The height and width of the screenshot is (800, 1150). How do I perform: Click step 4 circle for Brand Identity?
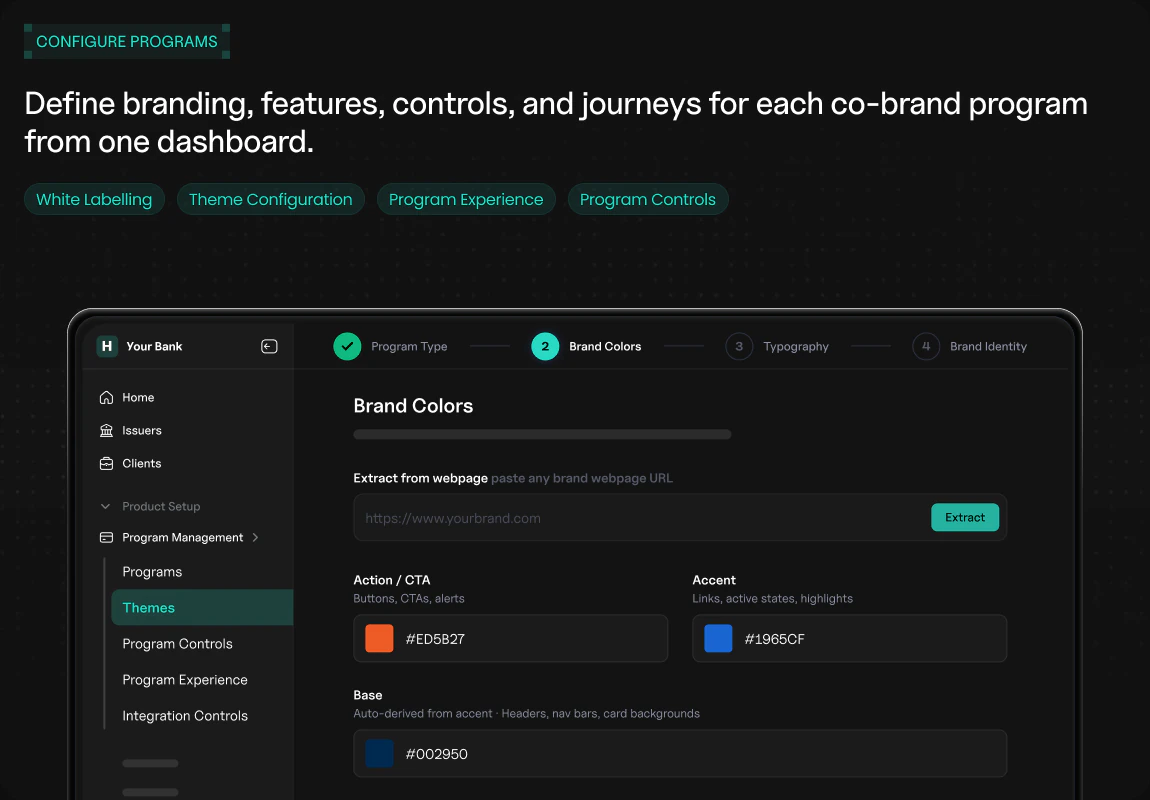coord(926,346)
